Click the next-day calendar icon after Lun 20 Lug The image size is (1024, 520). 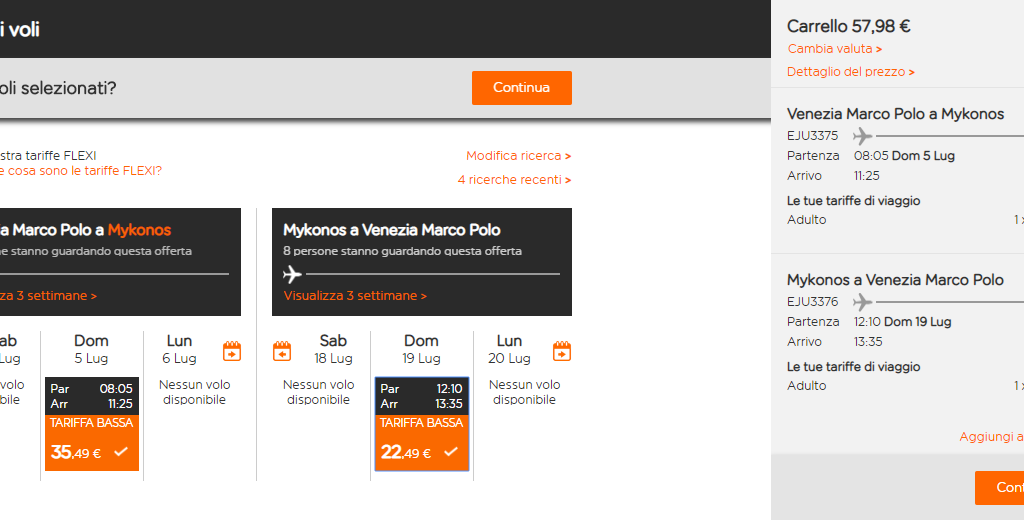point(561,351)
